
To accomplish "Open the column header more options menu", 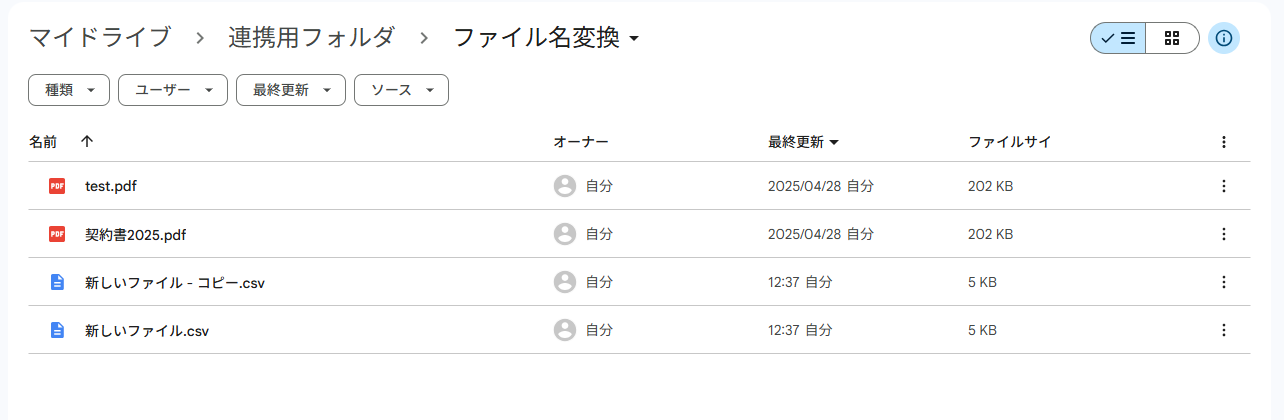I will pyautogui.click(x=1223, y=142).
